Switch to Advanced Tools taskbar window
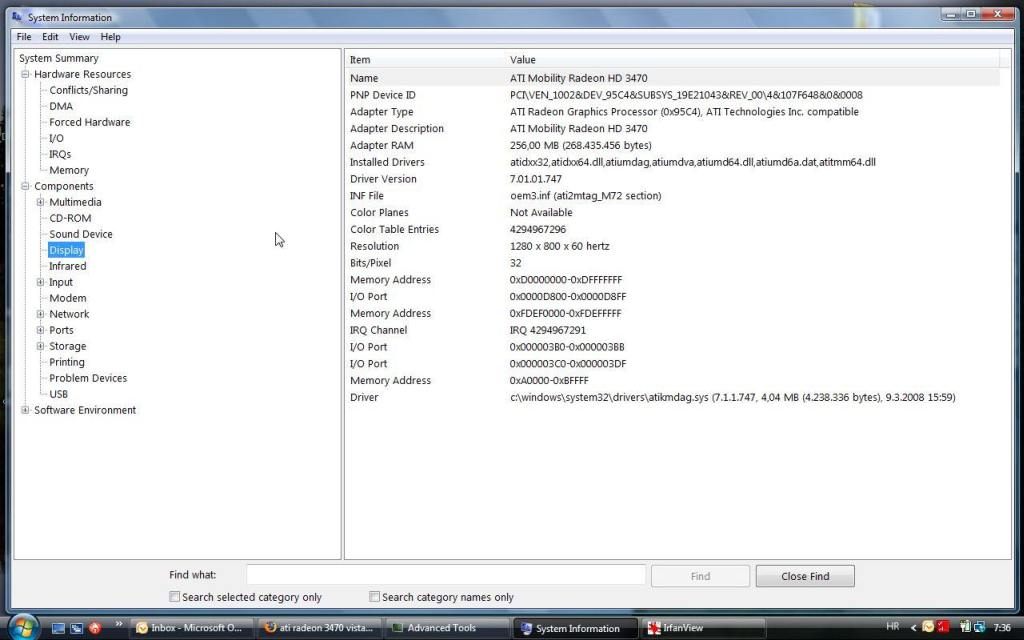The image size is (1024, 640). point(445,628)
